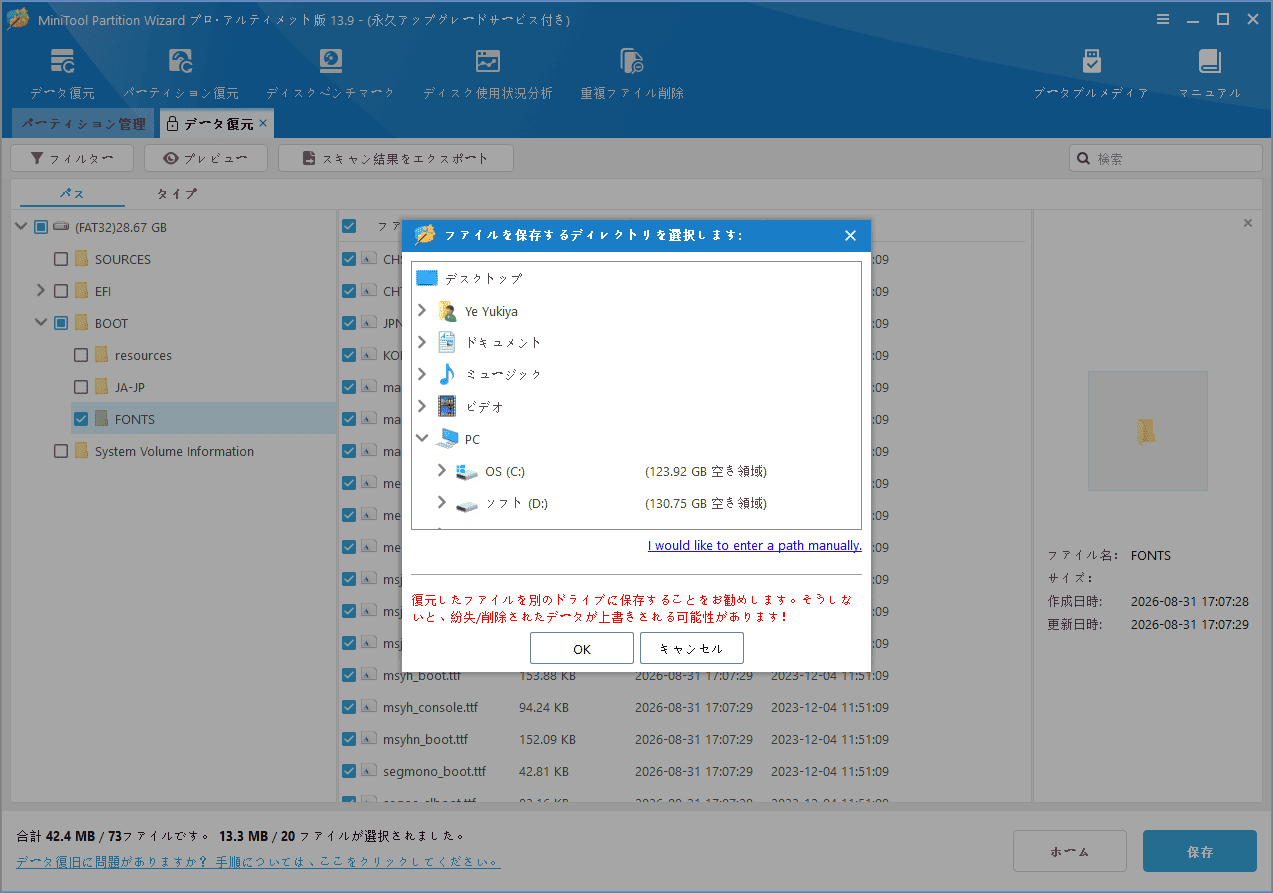Click the 保存 button
1273x893 pixels.
[1200, 852]
